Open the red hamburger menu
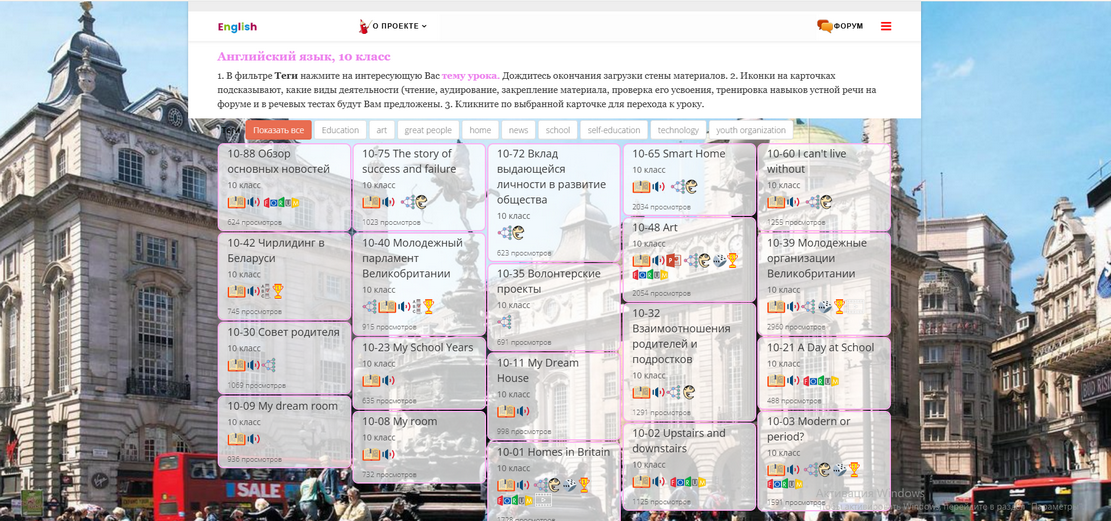Viewport: 1111px width, 521px height. coord(886,26)
